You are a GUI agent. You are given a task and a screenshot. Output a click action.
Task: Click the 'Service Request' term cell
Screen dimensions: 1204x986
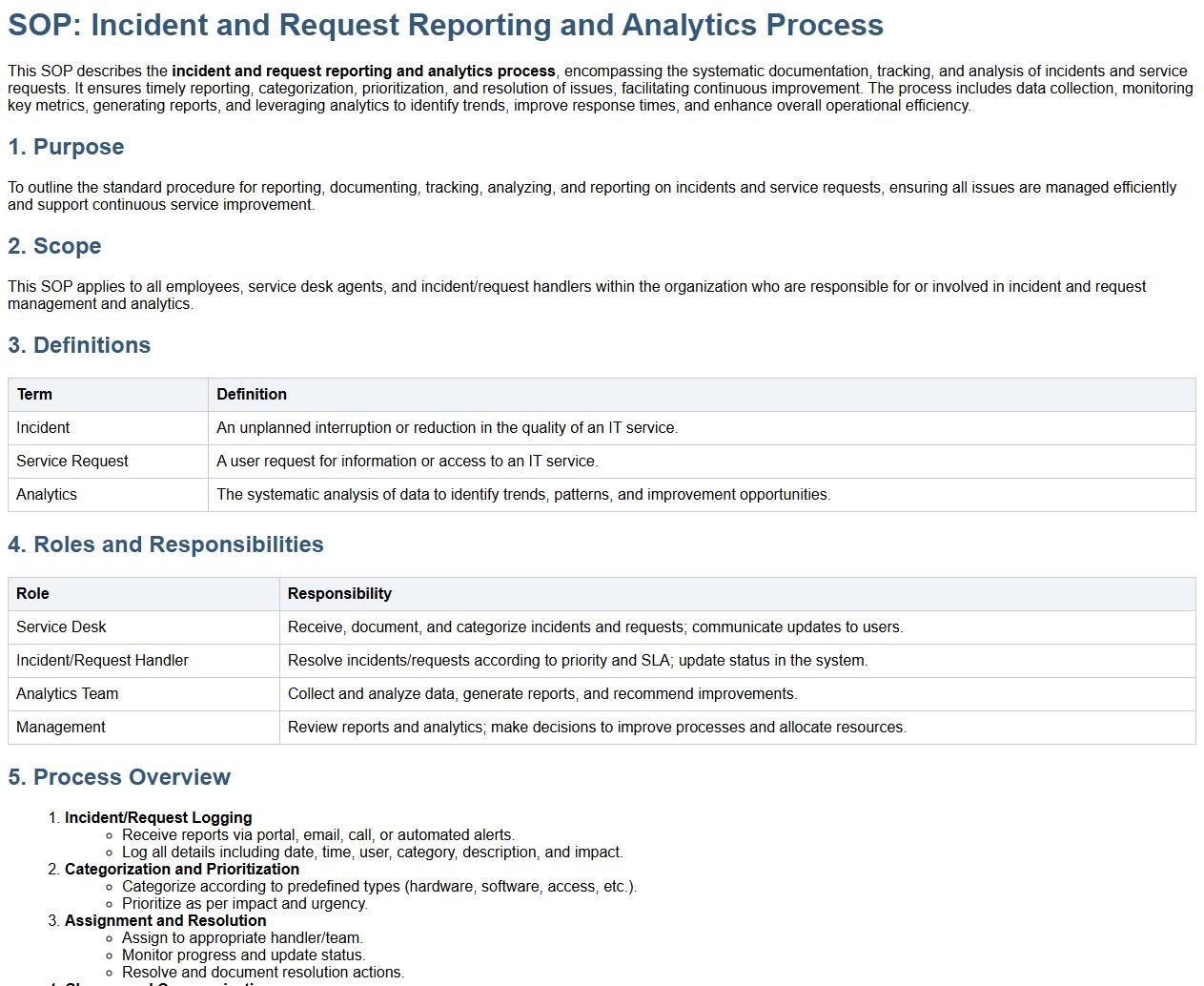tap(72, 462)
